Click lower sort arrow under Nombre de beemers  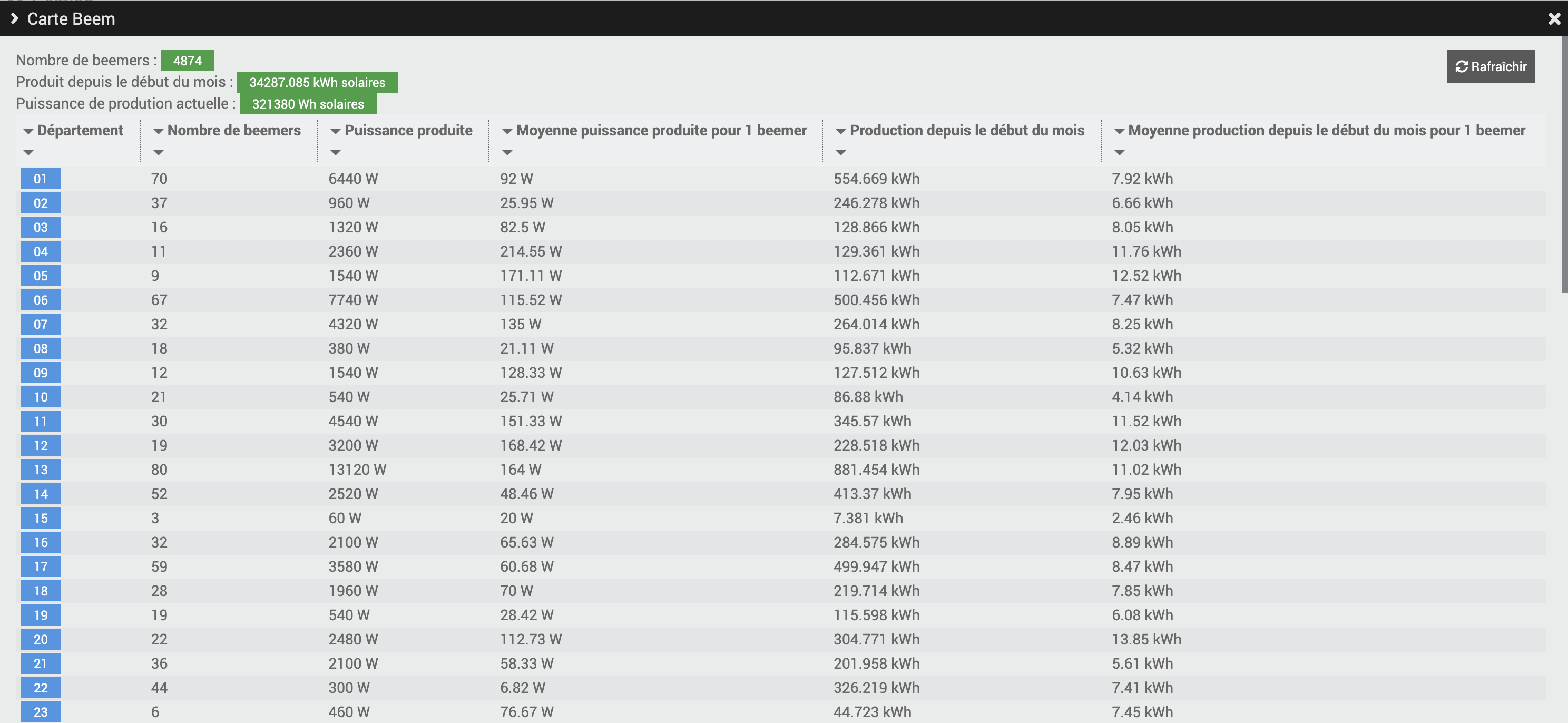[158, 153]
